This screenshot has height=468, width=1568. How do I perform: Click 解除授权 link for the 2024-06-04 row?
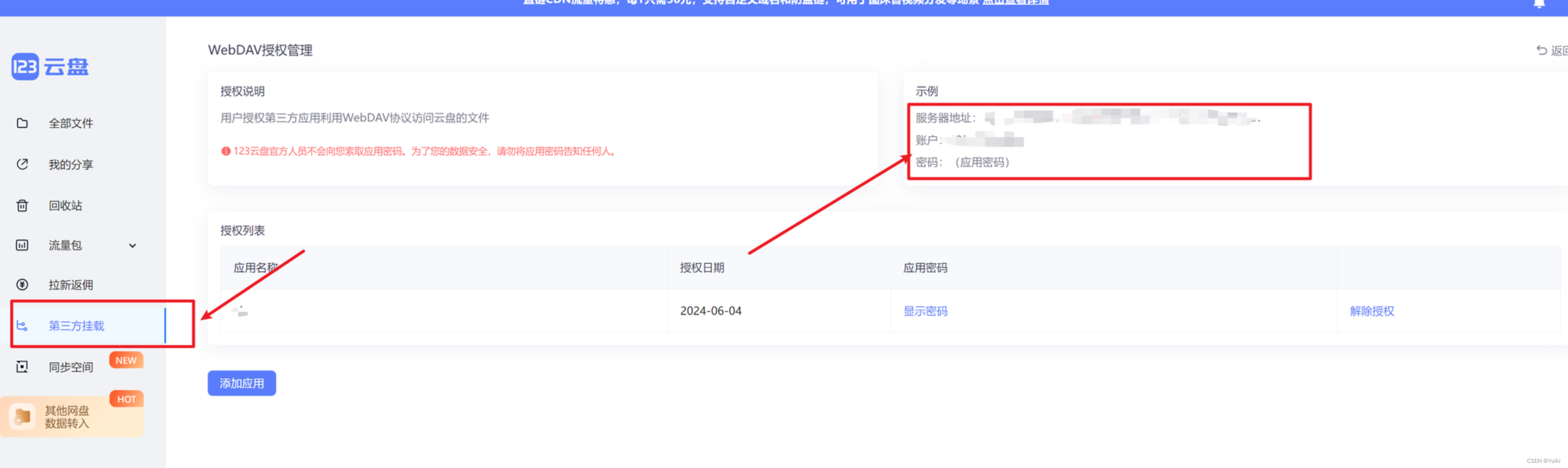[1372, 311]
